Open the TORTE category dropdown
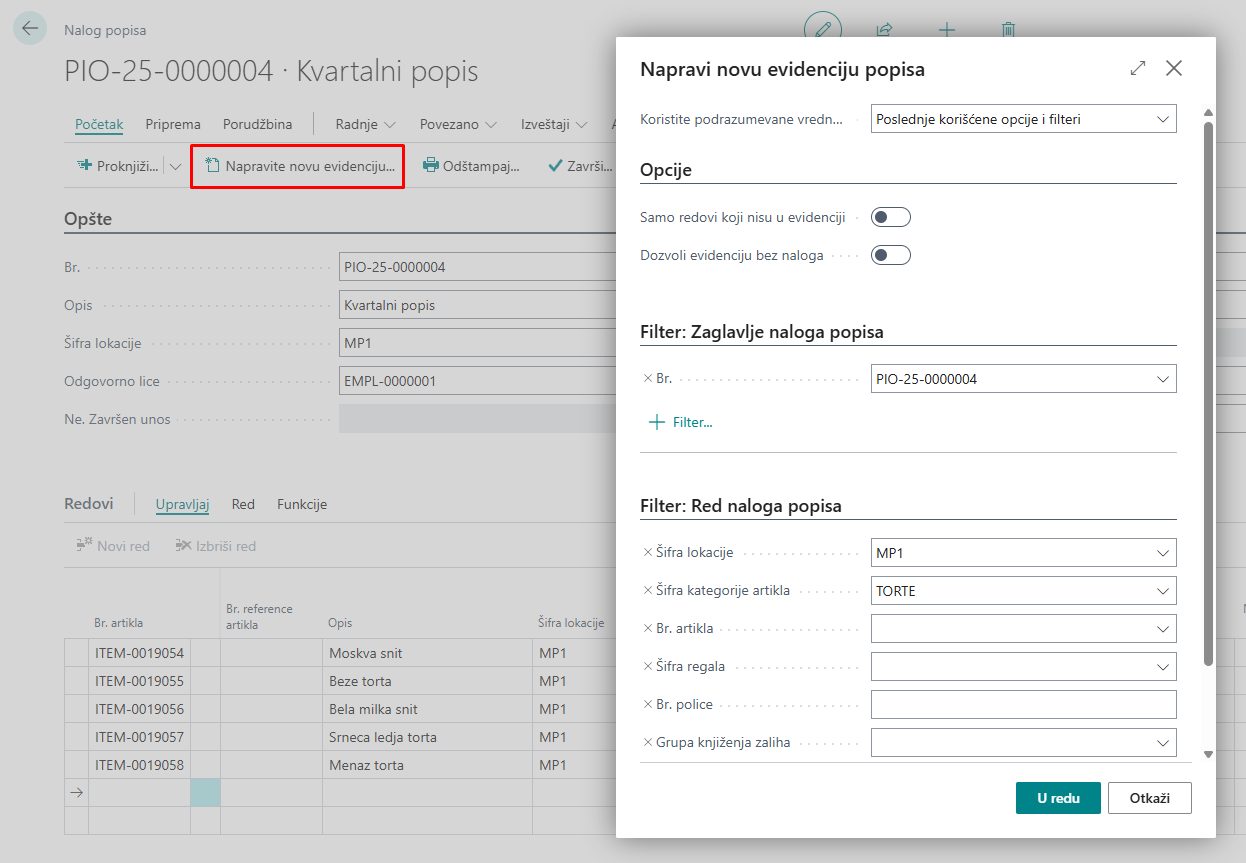This screenshot has width=1246, height=863. tap(1162, 591)
